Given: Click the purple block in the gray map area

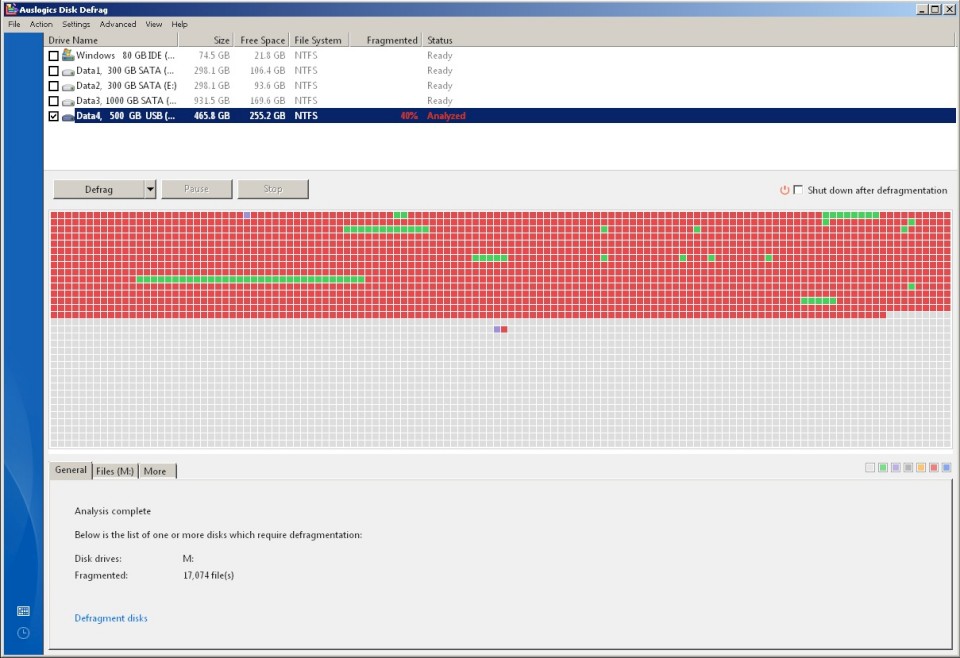Looking at the screenshot, I should 497,329.
